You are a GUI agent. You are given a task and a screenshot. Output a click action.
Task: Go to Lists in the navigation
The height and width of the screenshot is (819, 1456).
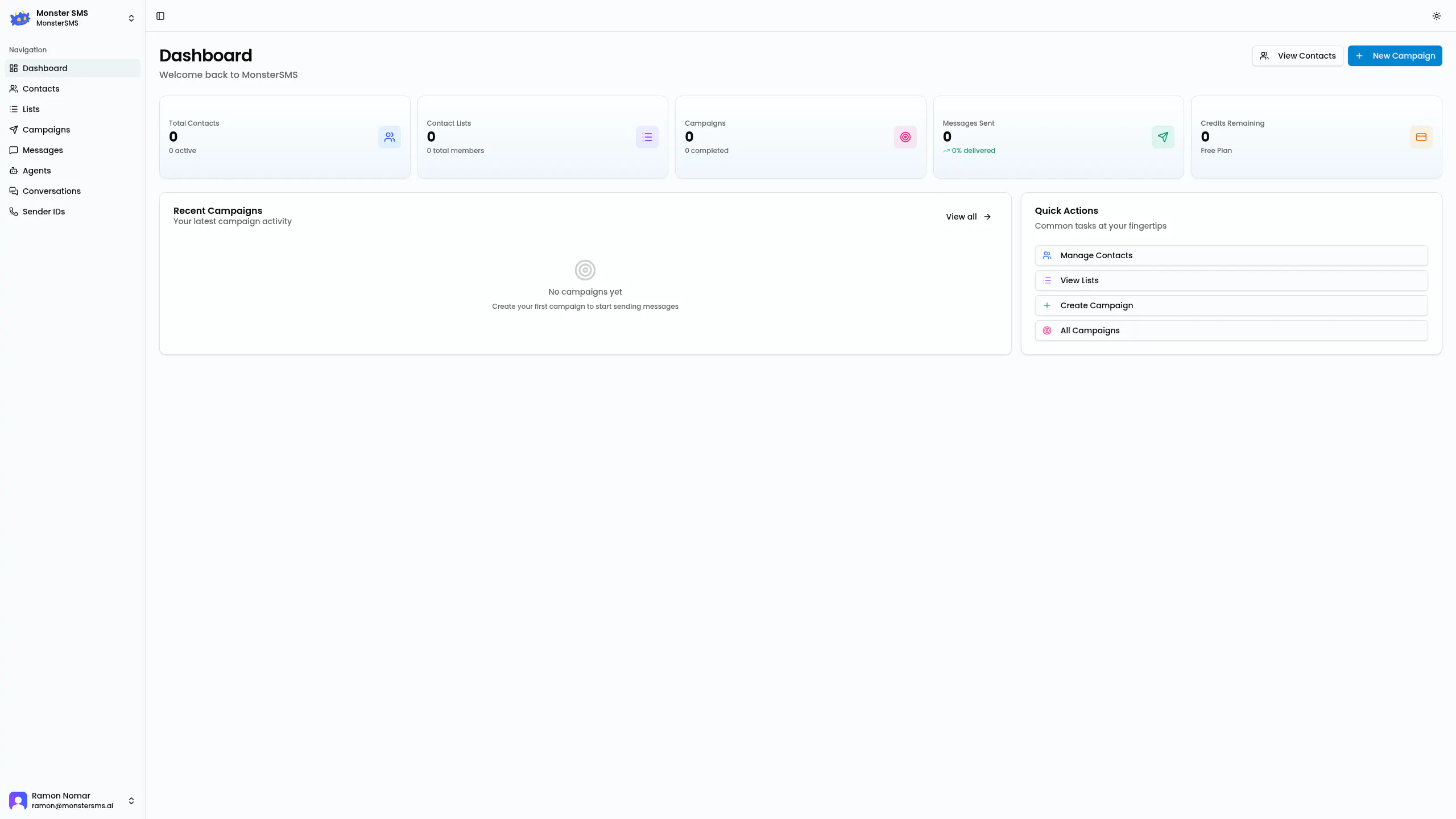72,109
